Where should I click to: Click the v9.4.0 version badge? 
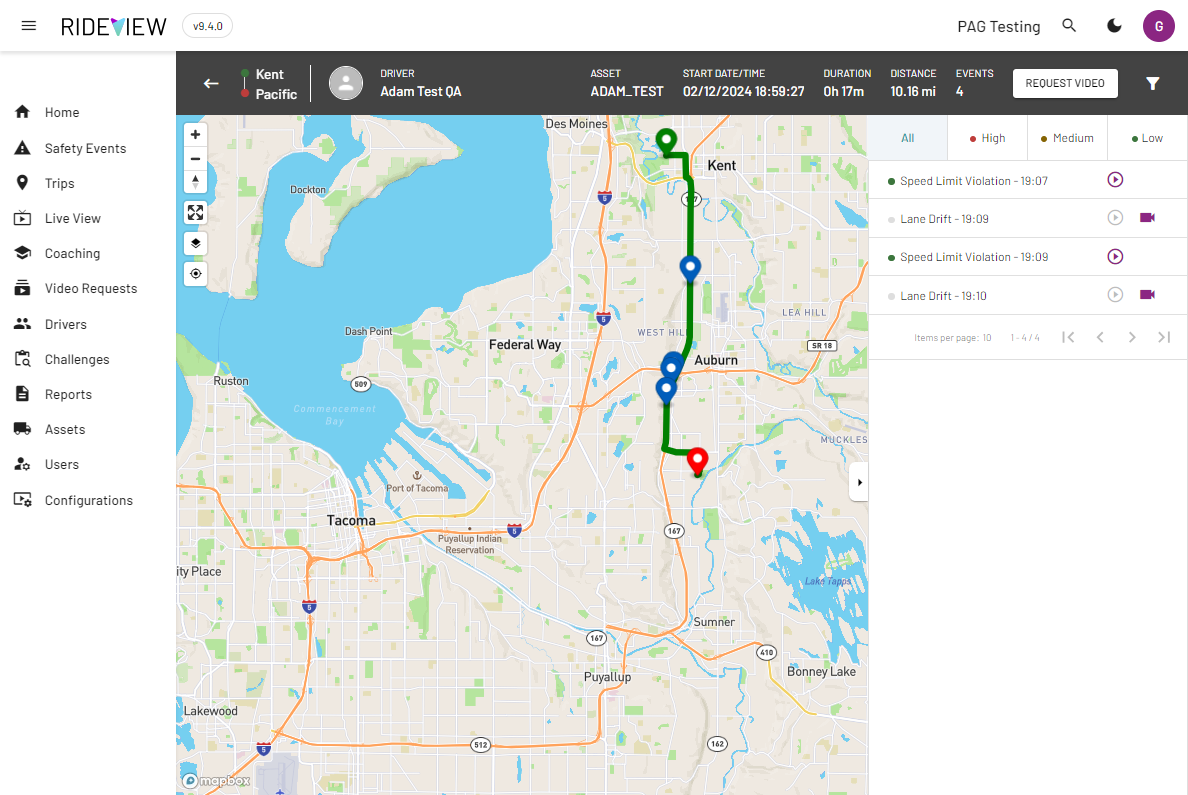pos(208,26)
